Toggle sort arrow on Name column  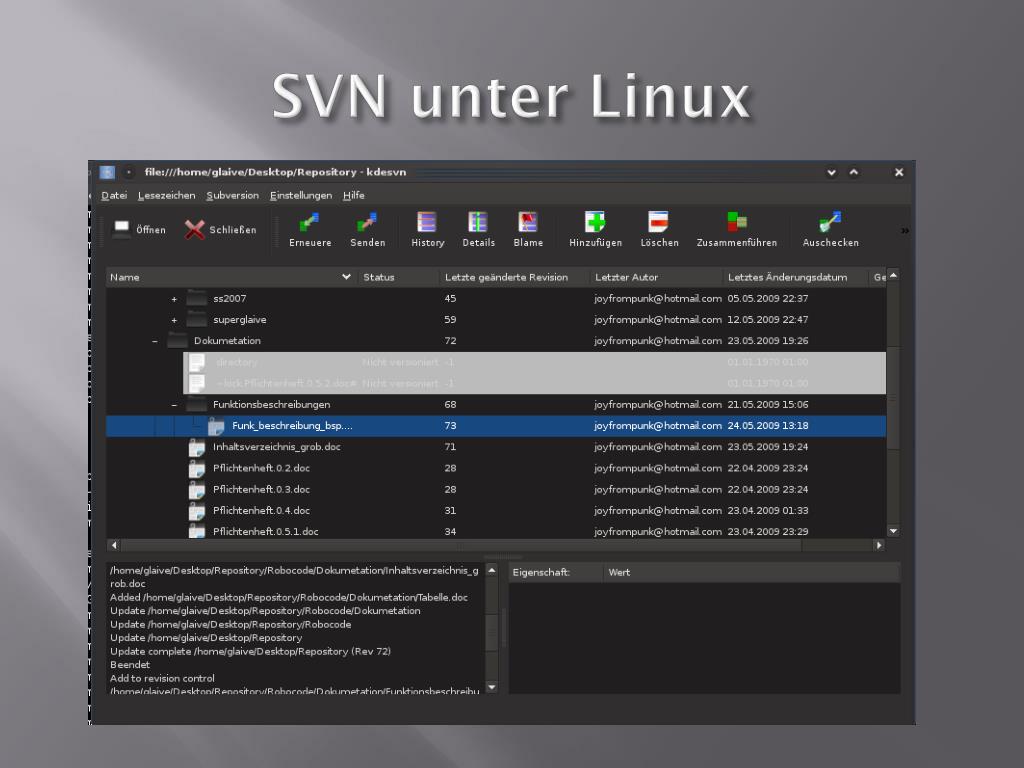pos(346,277)
